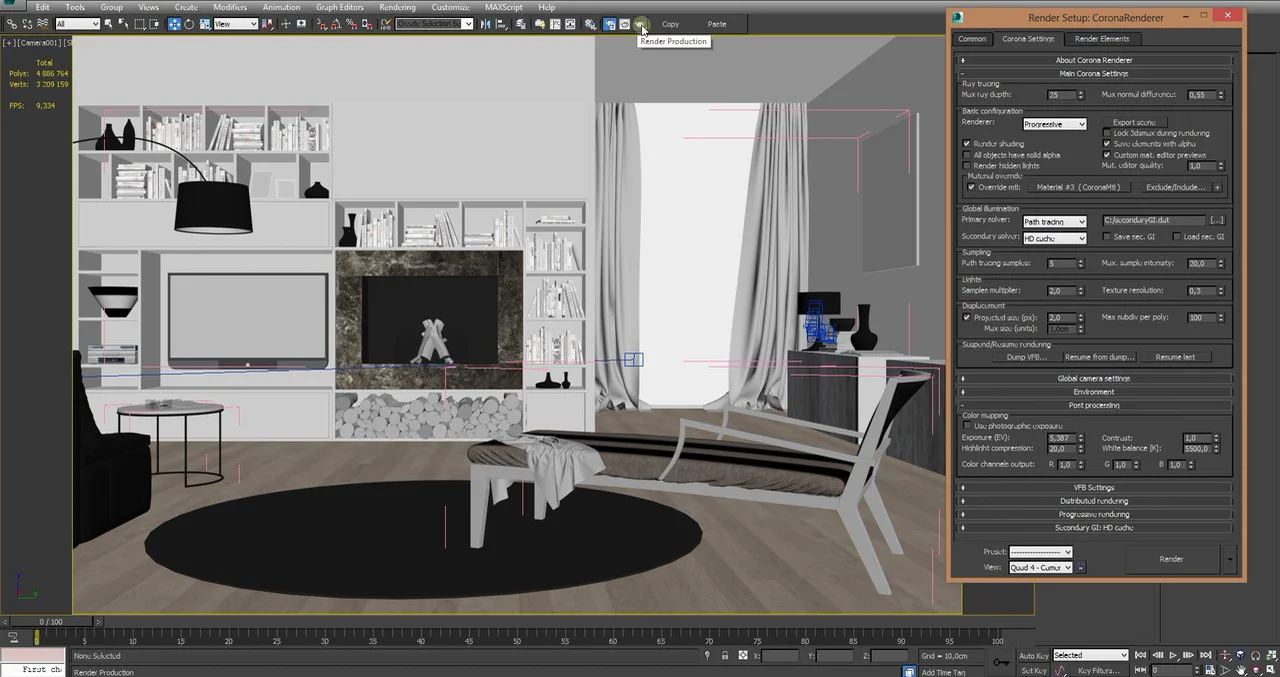Click the Render button in Render Setup

[x=1171, y=559]
